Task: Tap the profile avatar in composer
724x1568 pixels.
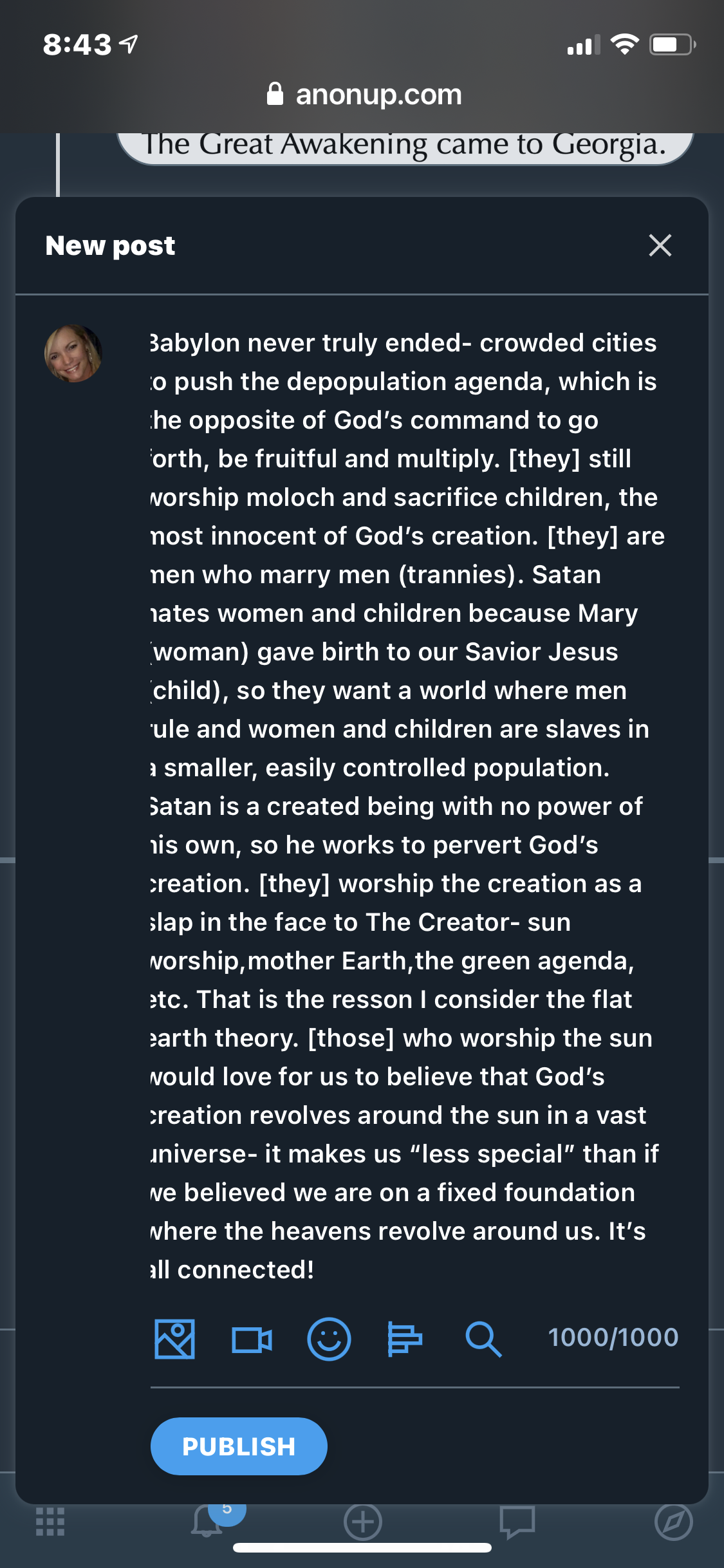Action: tap(73, 353)
